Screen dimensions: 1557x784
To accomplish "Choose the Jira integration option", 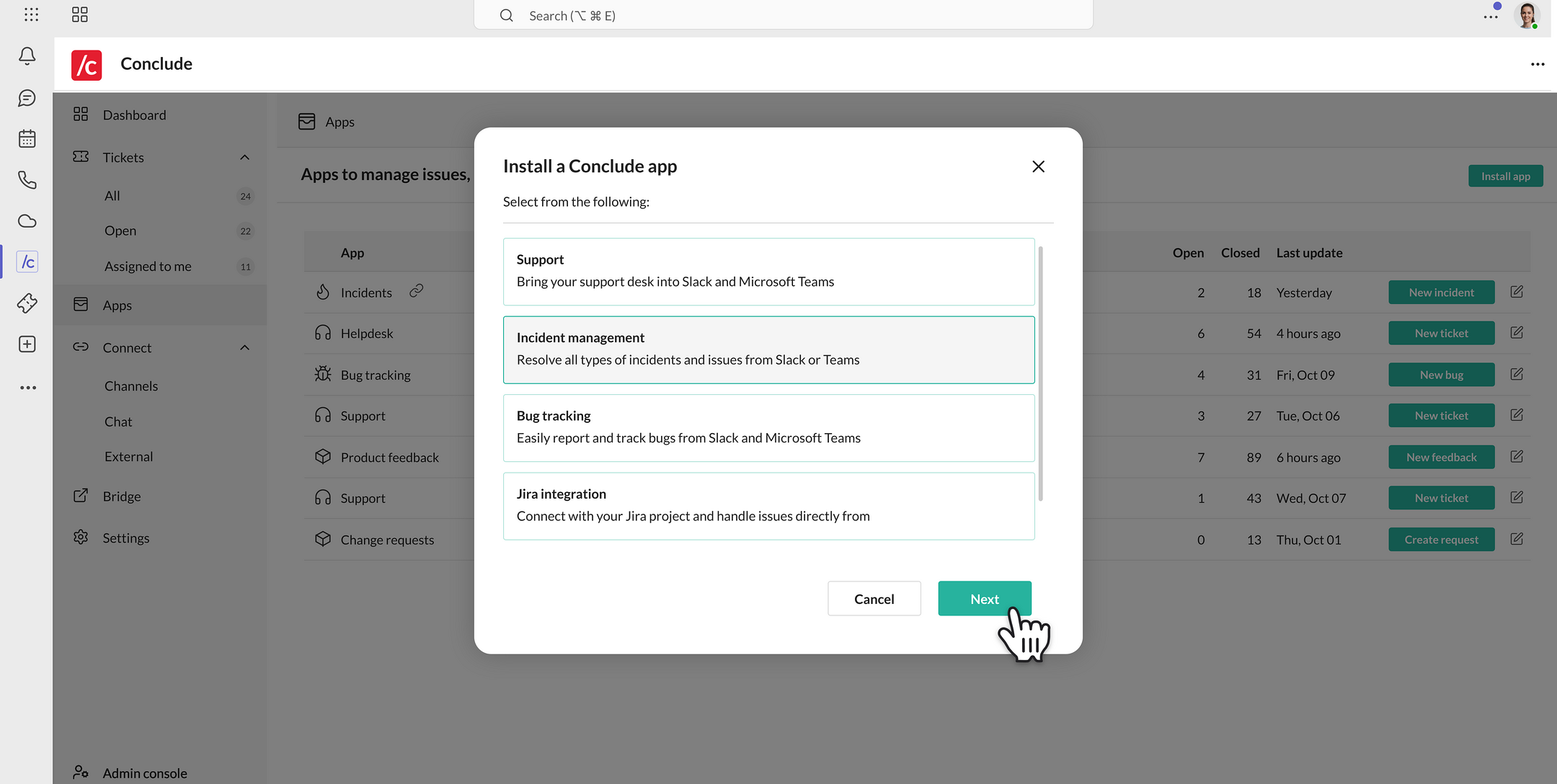I will [769, 506].
